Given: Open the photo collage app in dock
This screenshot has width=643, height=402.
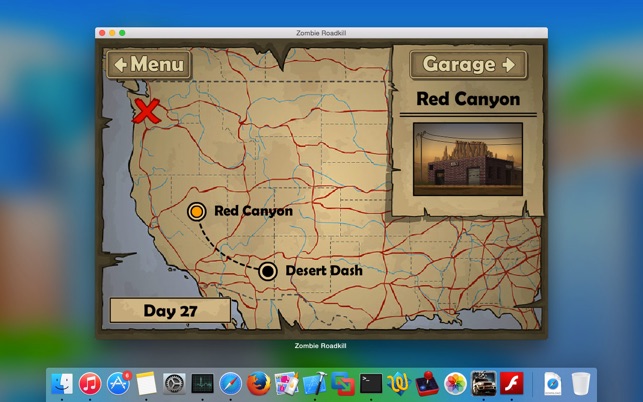Looking at the screenshot, I should click(287, 384).
